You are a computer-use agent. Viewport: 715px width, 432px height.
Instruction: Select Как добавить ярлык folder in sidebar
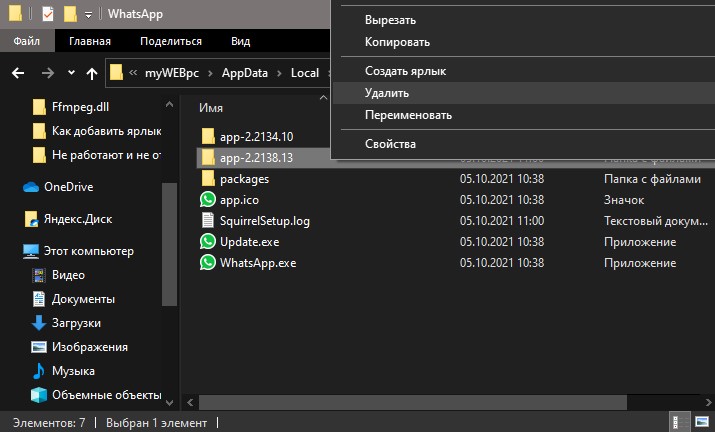coord(106,131)
